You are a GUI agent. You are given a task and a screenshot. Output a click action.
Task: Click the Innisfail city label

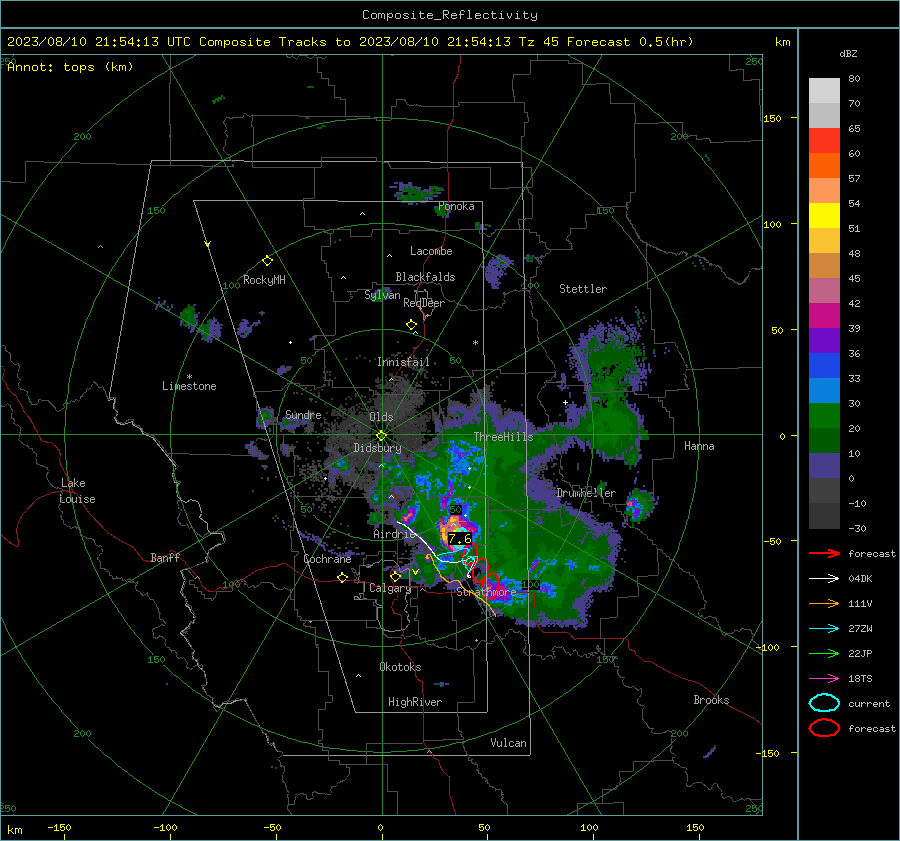[x=403, y=362]
